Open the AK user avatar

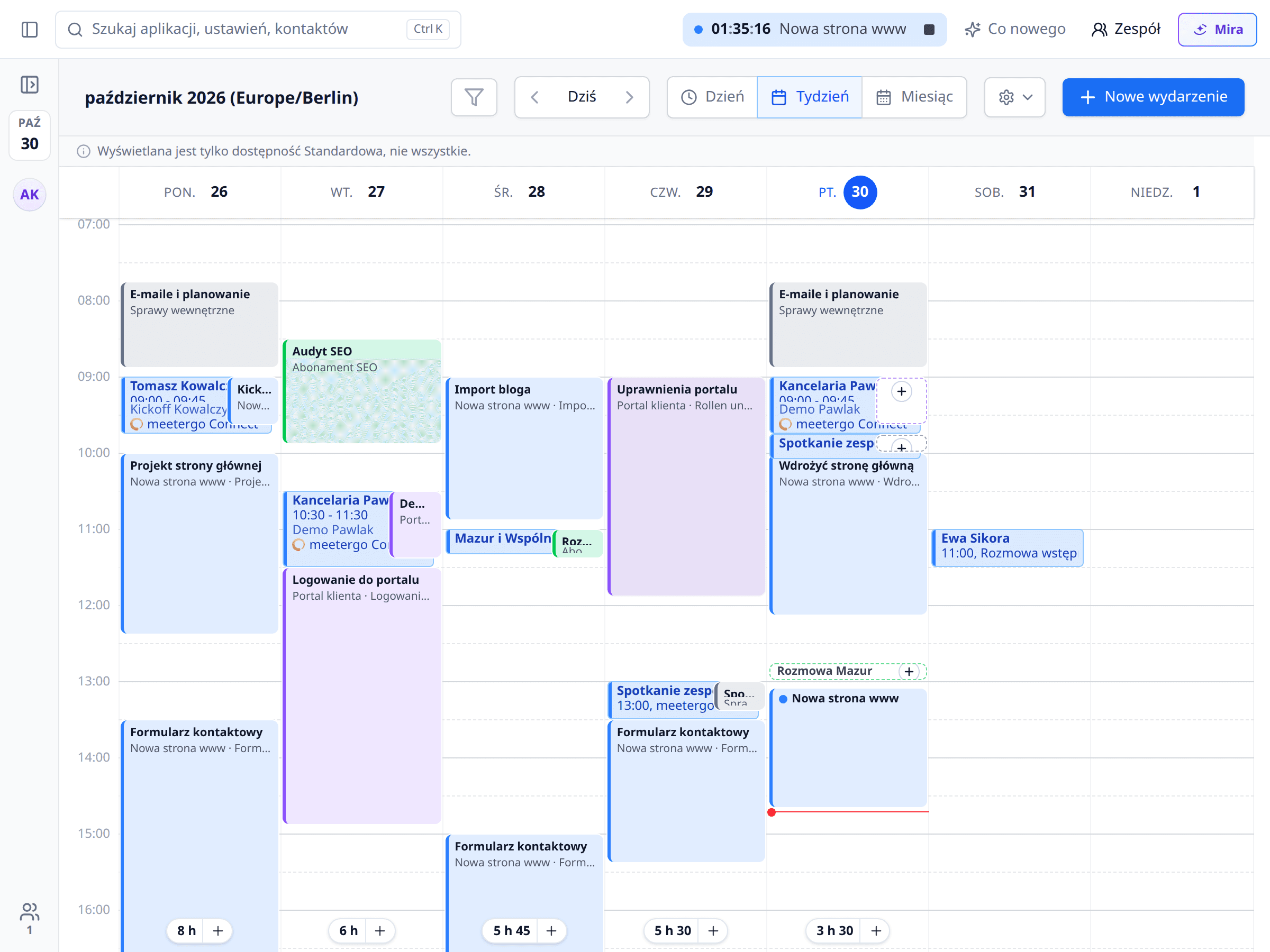(x=29, y=195)
